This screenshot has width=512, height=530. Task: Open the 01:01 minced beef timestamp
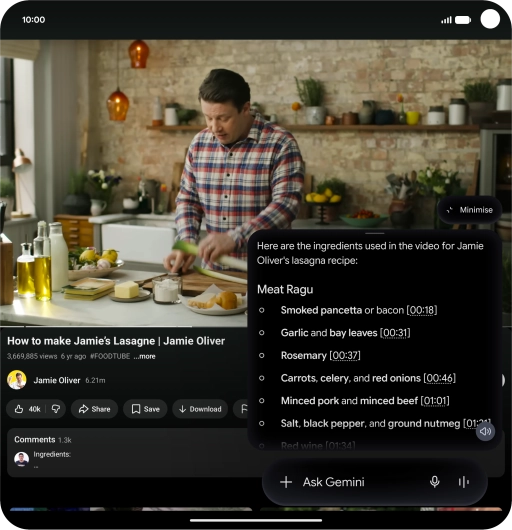(435, 401)
